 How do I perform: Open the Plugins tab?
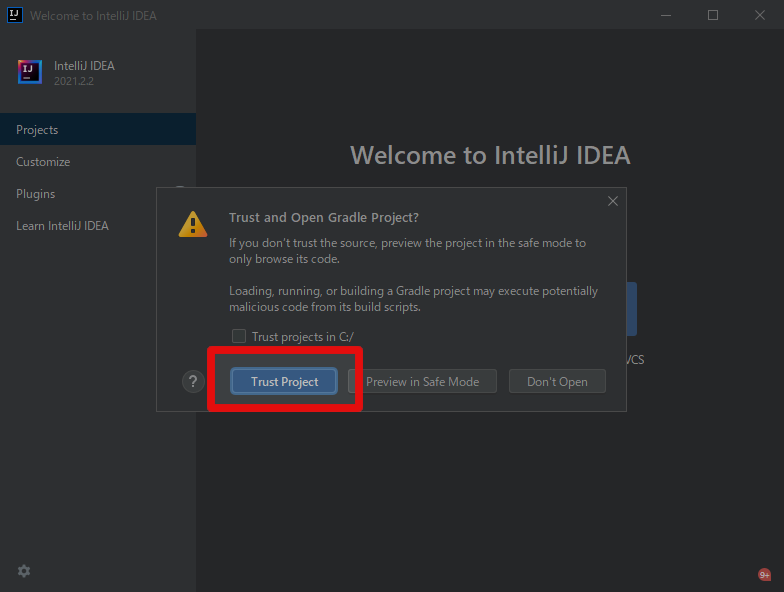point(98,194)
